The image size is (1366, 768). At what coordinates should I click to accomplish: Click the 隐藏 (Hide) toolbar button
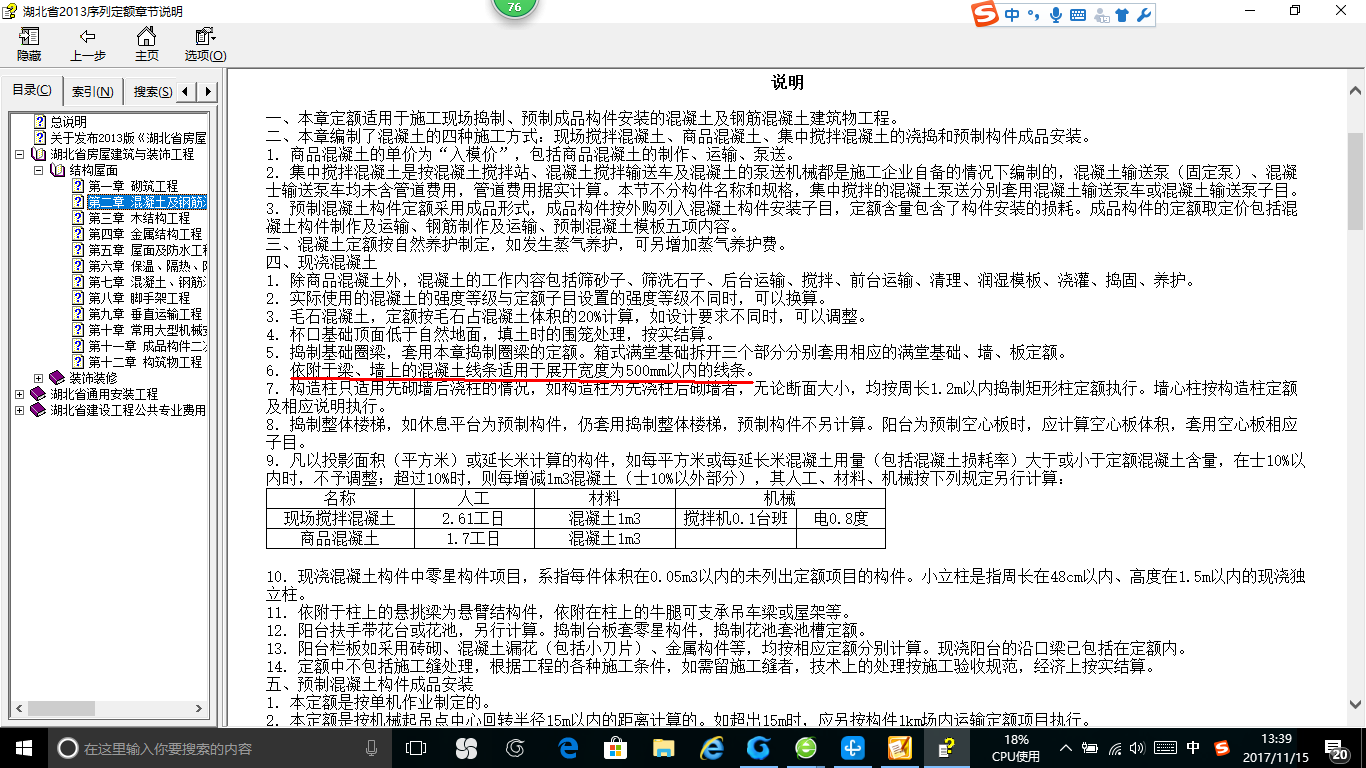(28, 46)
